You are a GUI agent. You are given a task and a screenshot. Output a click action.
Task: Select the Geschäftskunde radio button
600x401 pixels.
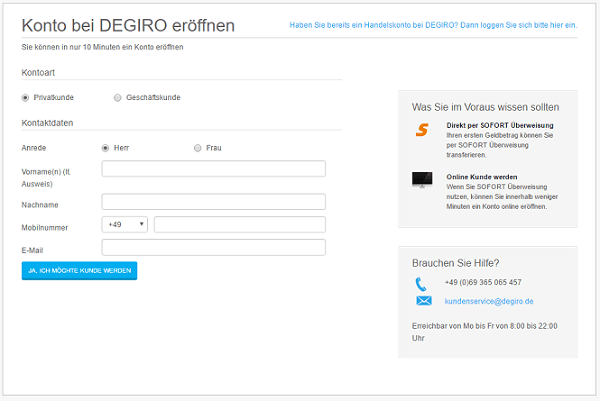117,98
